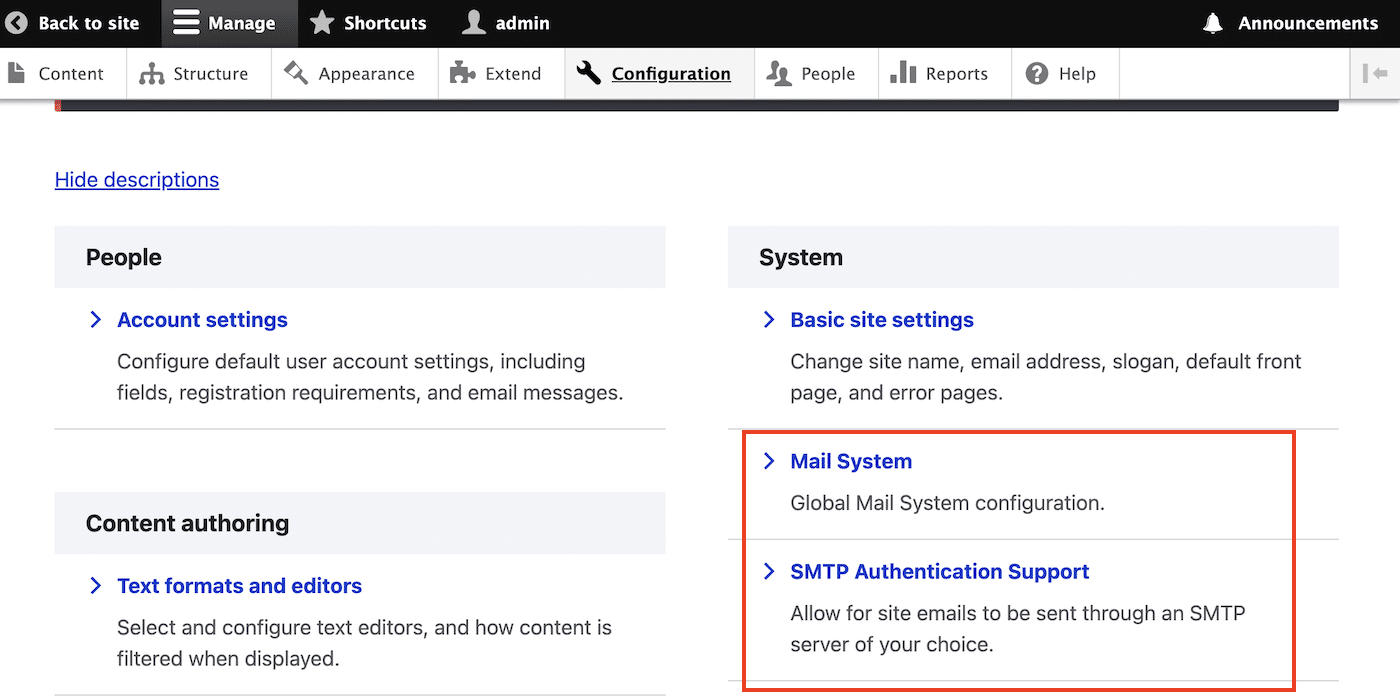Expand the Account settings chevron
The image size is (1400, 697).
95,319
